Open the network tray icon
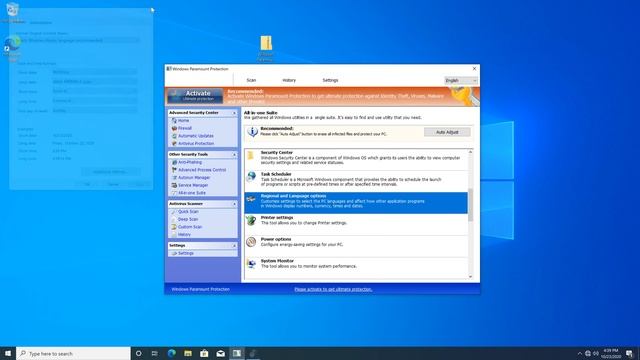Viewport: 640px width, 360px height. tap(588, 353)
